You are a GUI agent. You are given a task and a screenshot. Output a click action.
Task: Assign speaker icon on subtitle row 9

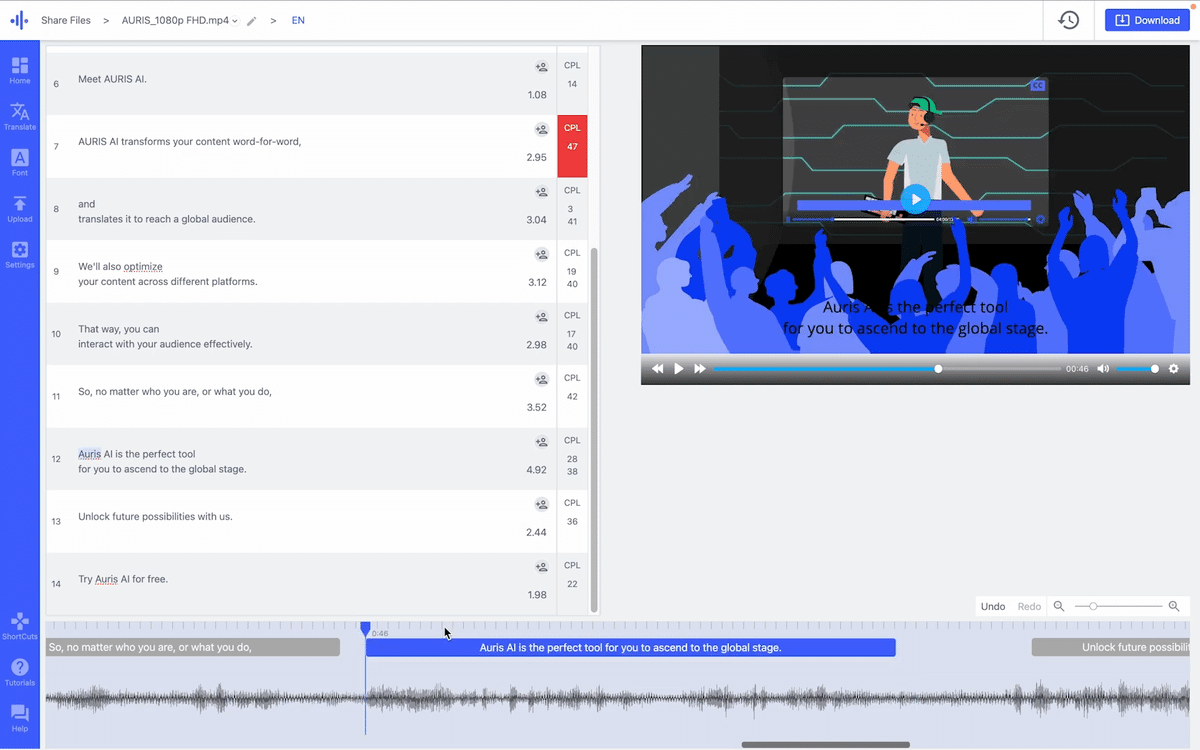pyautogui.click(x=541, y=254)
